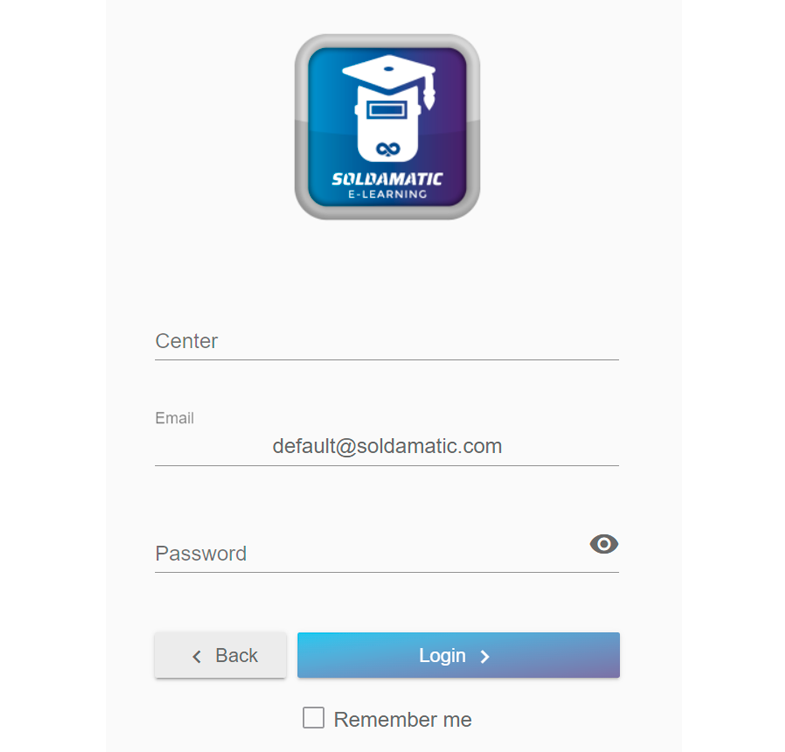Screen dimensions: 785x752
Task: Toggle Remember me via its label
Action: (403, 719)
